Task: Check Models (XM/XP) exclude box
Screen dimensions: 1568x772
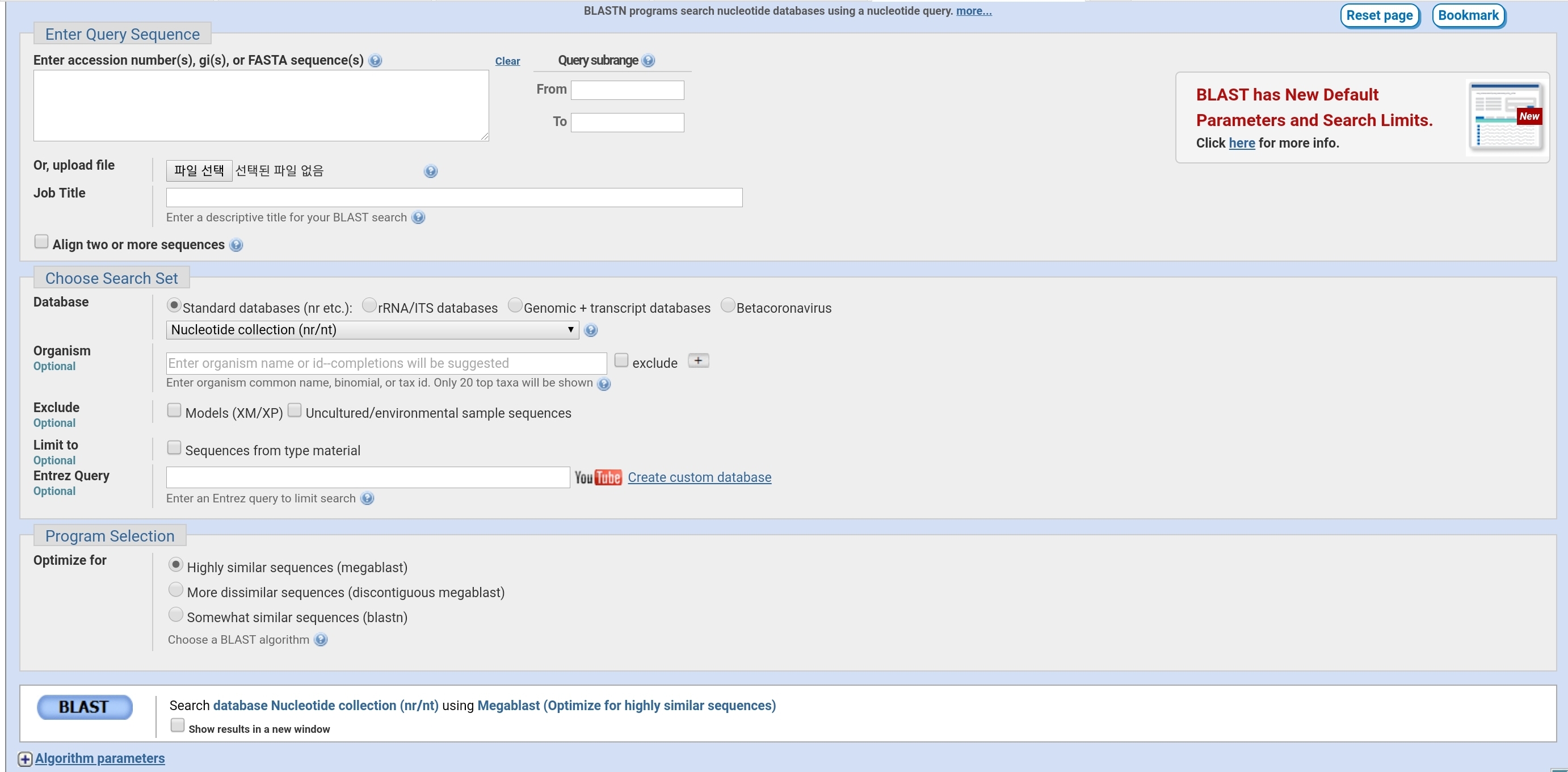Action: click(x=174, y=410)
